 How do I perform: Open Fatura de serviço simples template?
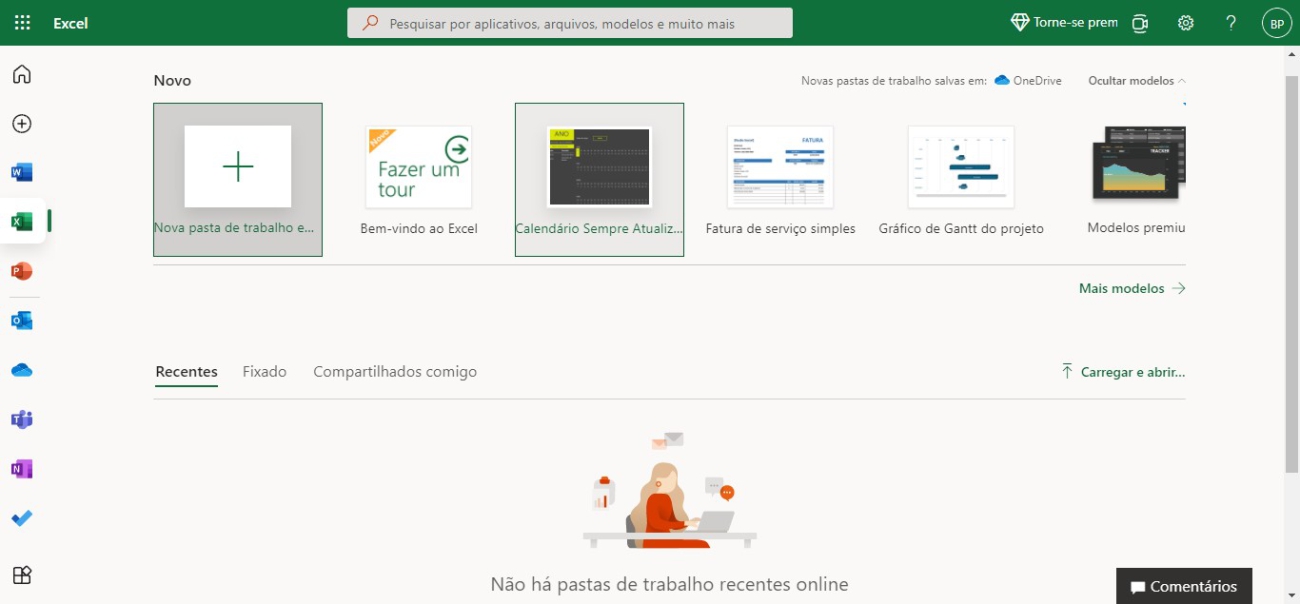(x=781, y=180)
